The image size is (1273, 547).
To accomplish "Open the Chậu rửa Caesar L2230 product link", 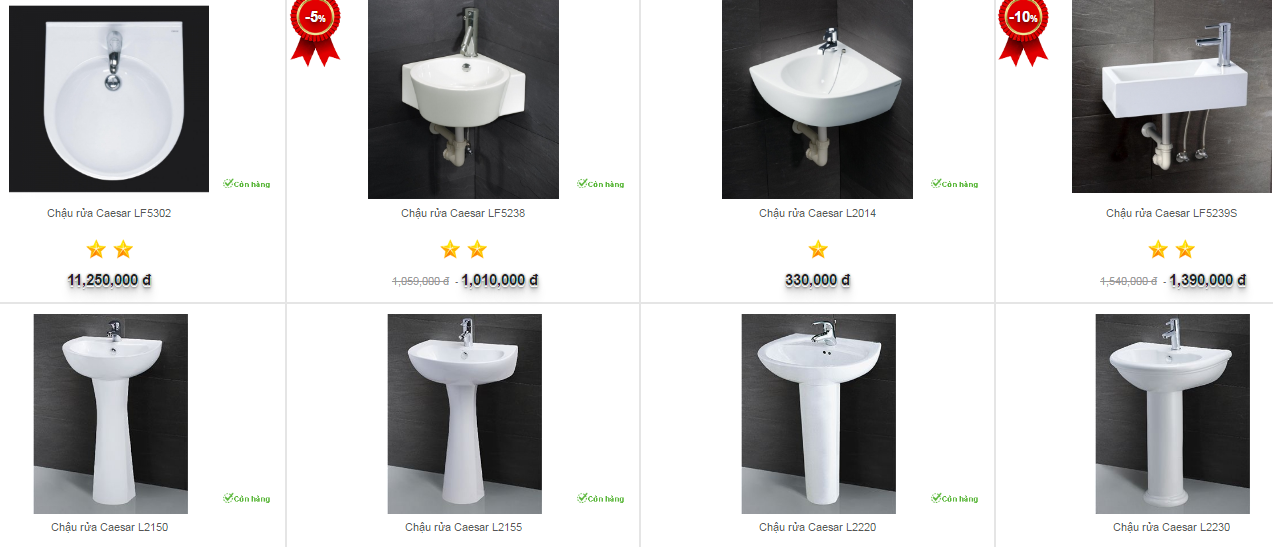I will click(1171, 527).
